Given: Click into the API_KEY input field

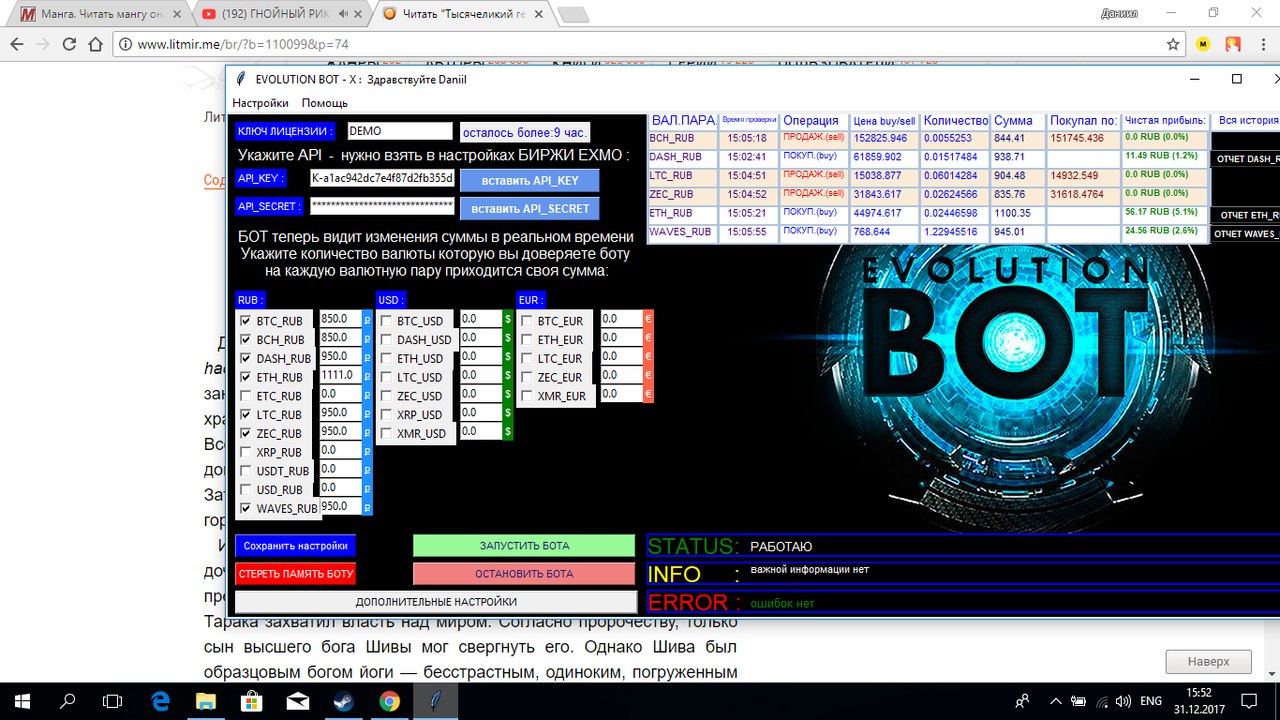Looking at the screenshot, I should (x=382, y=178).
